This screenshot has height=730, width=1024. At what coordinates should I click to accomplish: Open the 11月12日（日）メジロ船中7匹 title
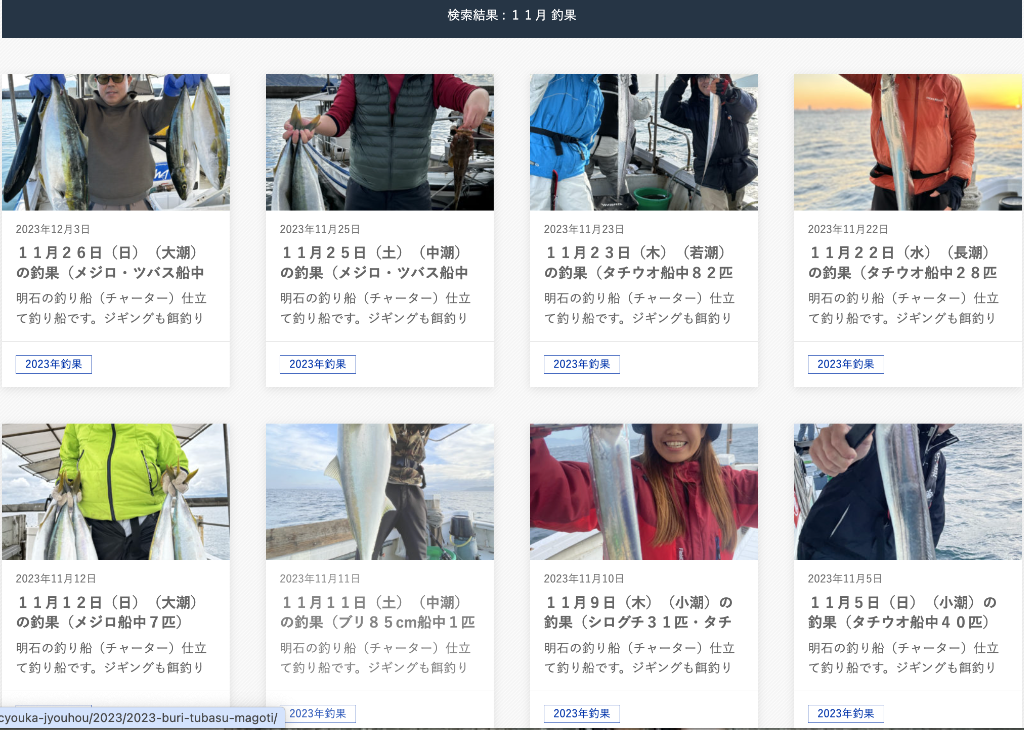point(110,612)
